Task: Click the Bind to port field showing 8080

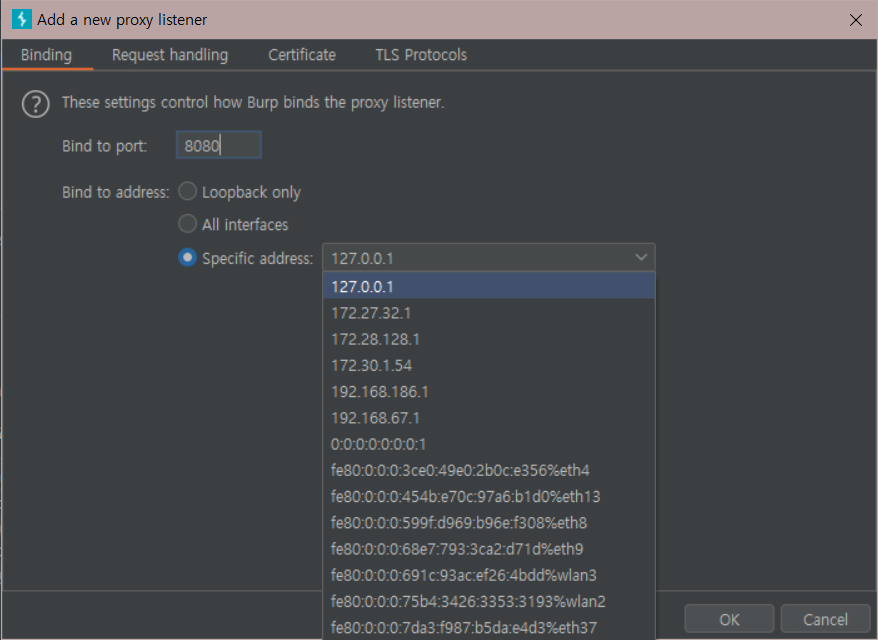Action: click(x=218, y=146)
